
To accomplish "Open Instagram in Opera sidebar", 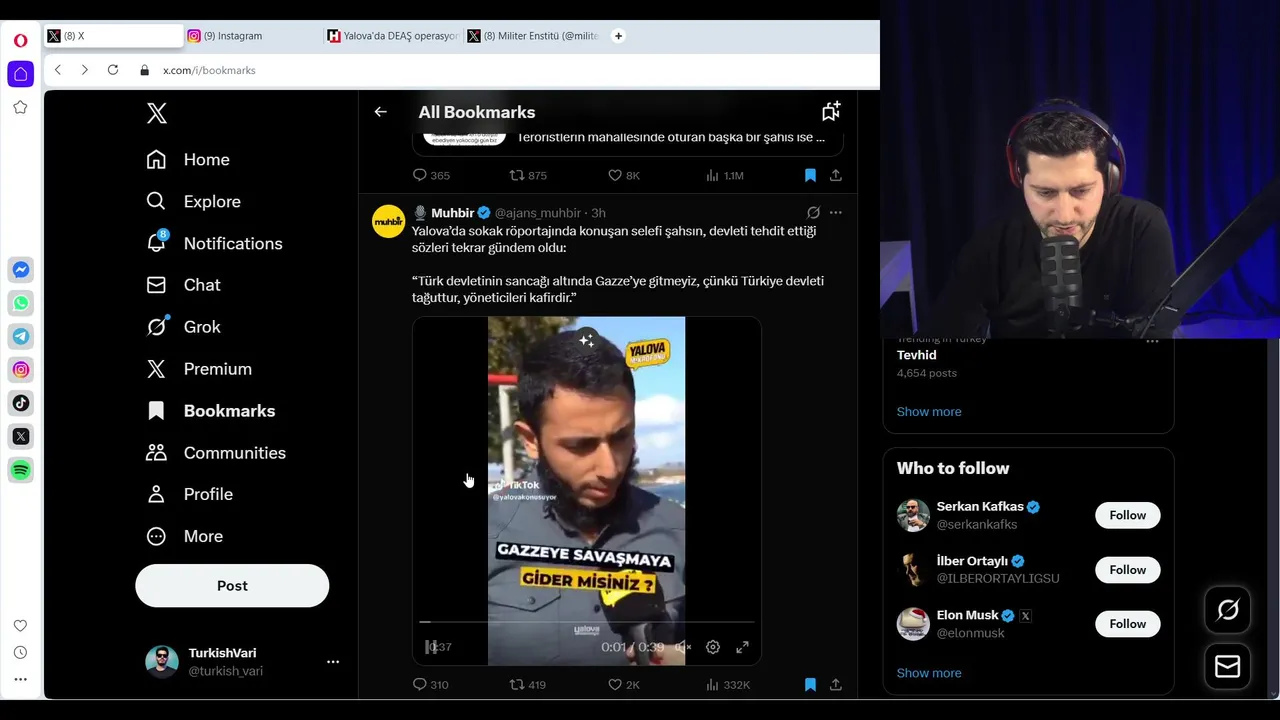I will [x=21, y=370].
